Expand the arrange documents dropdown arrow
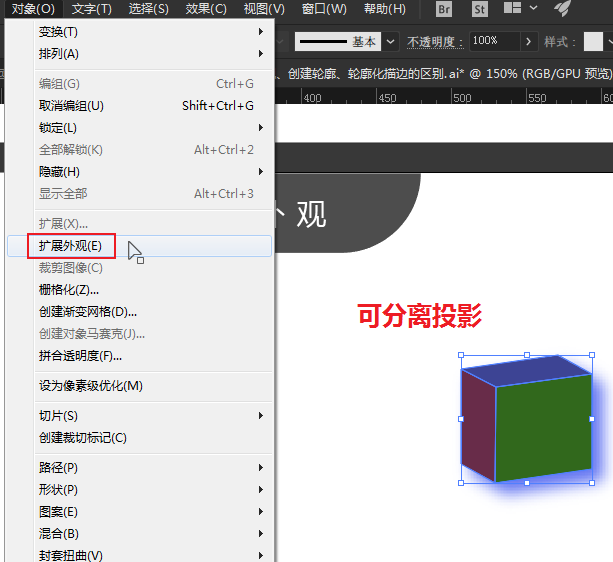 click(x=533, y=8)
